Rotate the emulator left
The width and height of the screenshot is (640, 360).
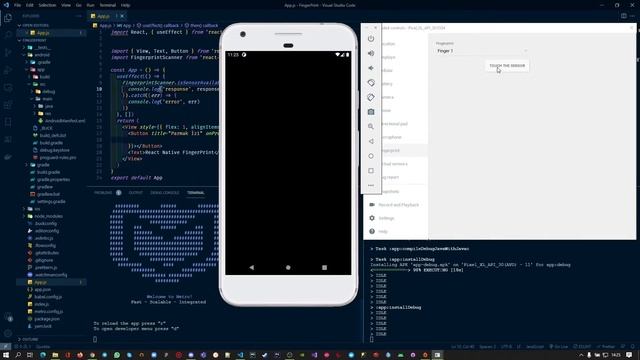(x=371, y=82)
